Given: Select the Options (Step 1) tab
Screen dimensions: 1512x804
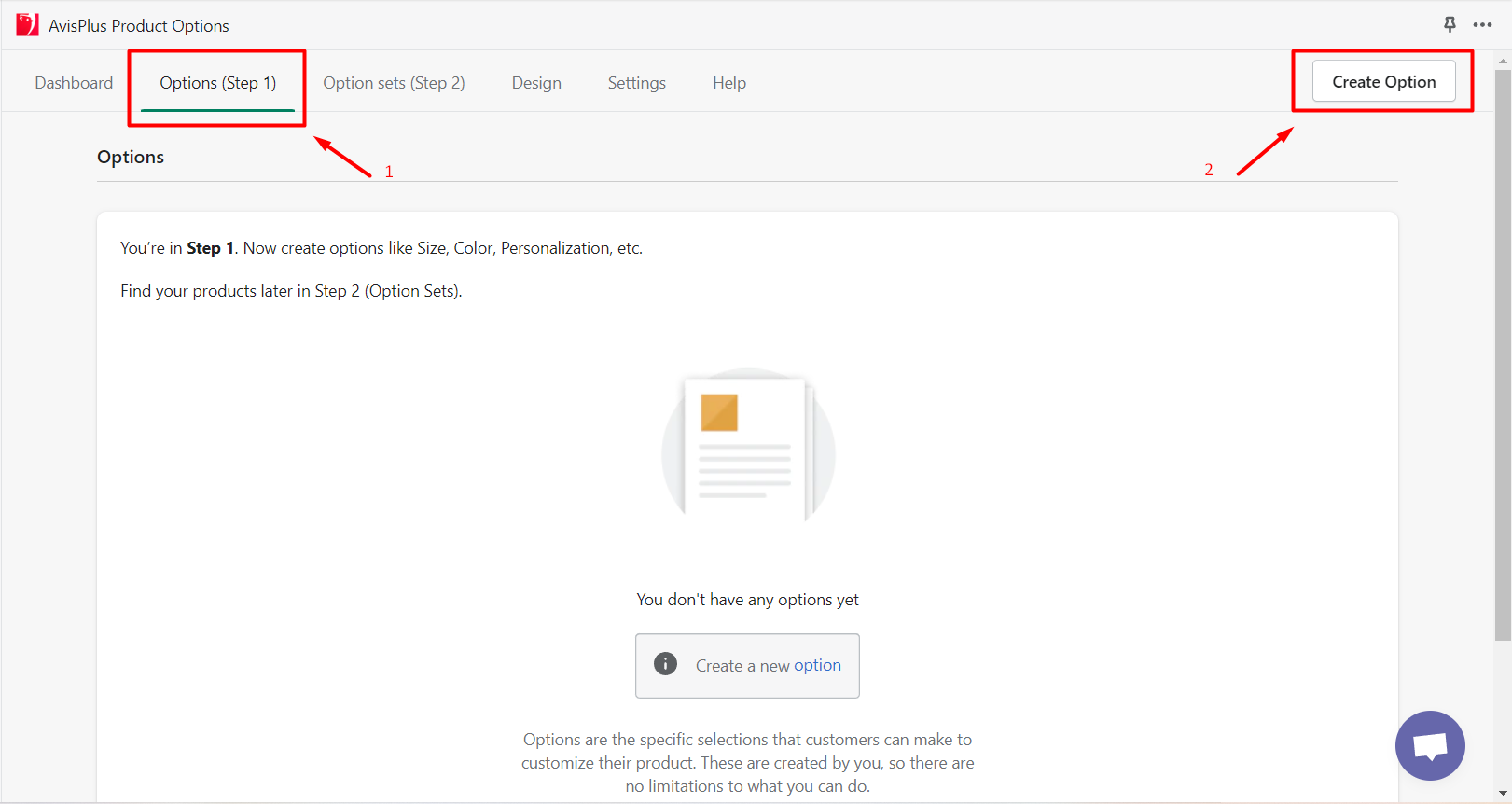Looking at the screenshot, I should (218, 83).
